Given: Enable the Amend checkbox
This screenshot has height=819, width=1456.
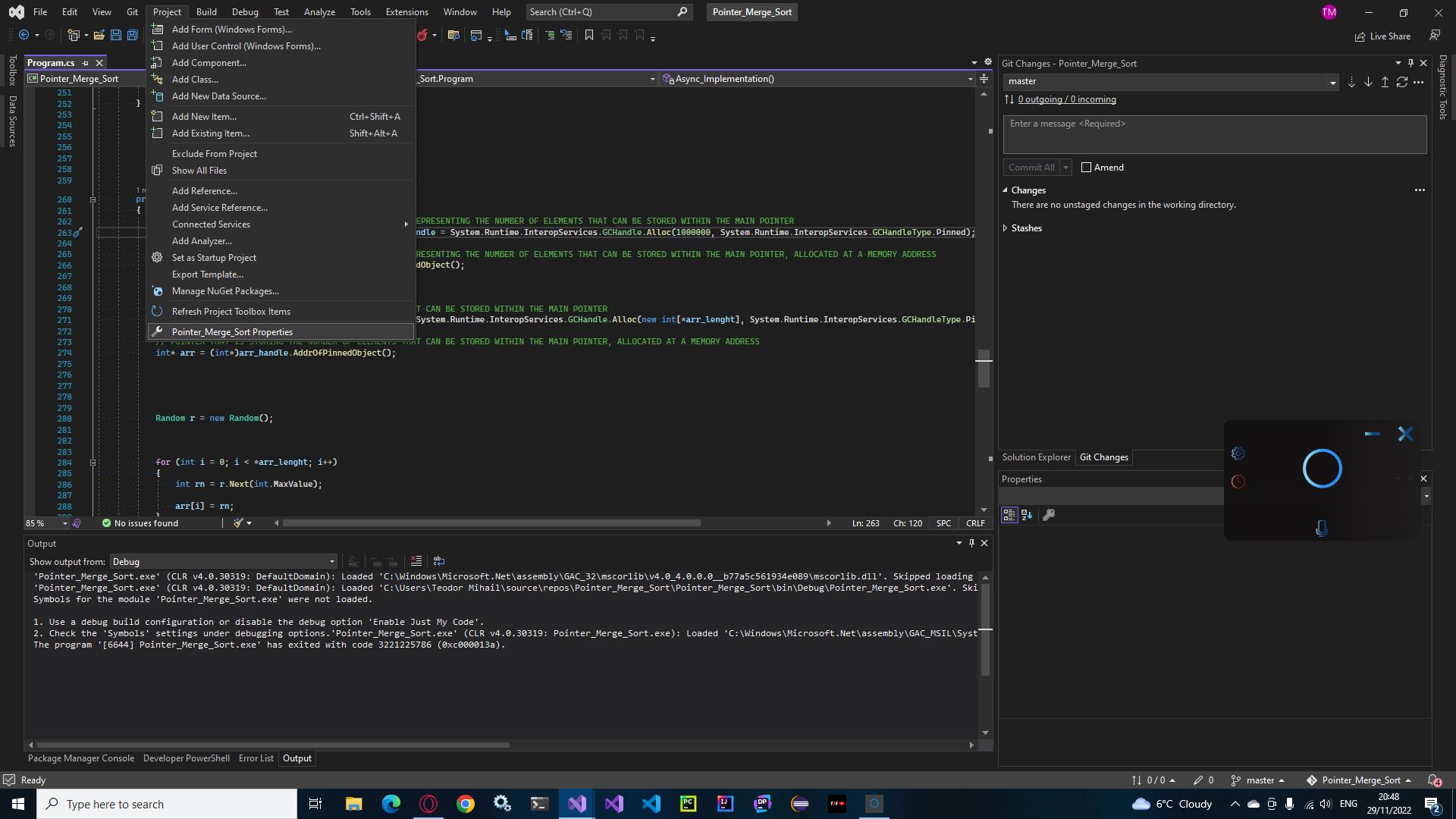Looking at the screenshot, I should (1087, 167).
